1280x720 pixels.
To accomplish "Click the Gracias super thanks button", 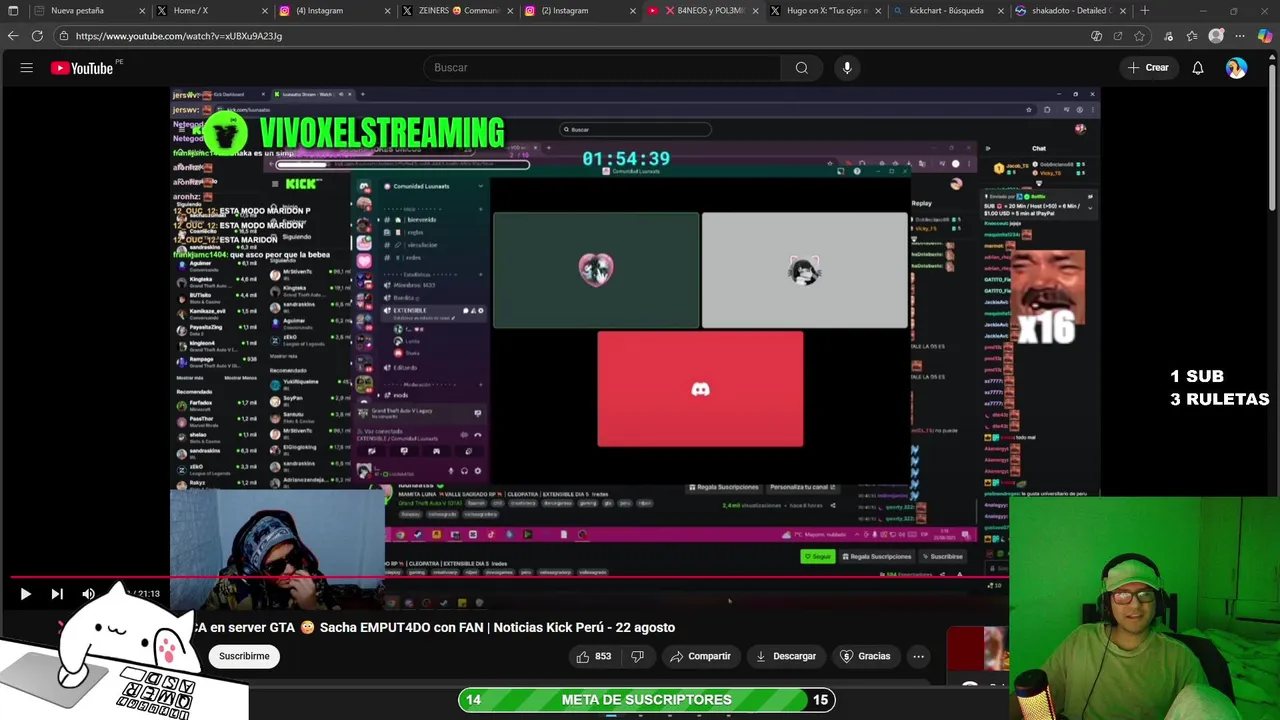I will click(865, 656).
